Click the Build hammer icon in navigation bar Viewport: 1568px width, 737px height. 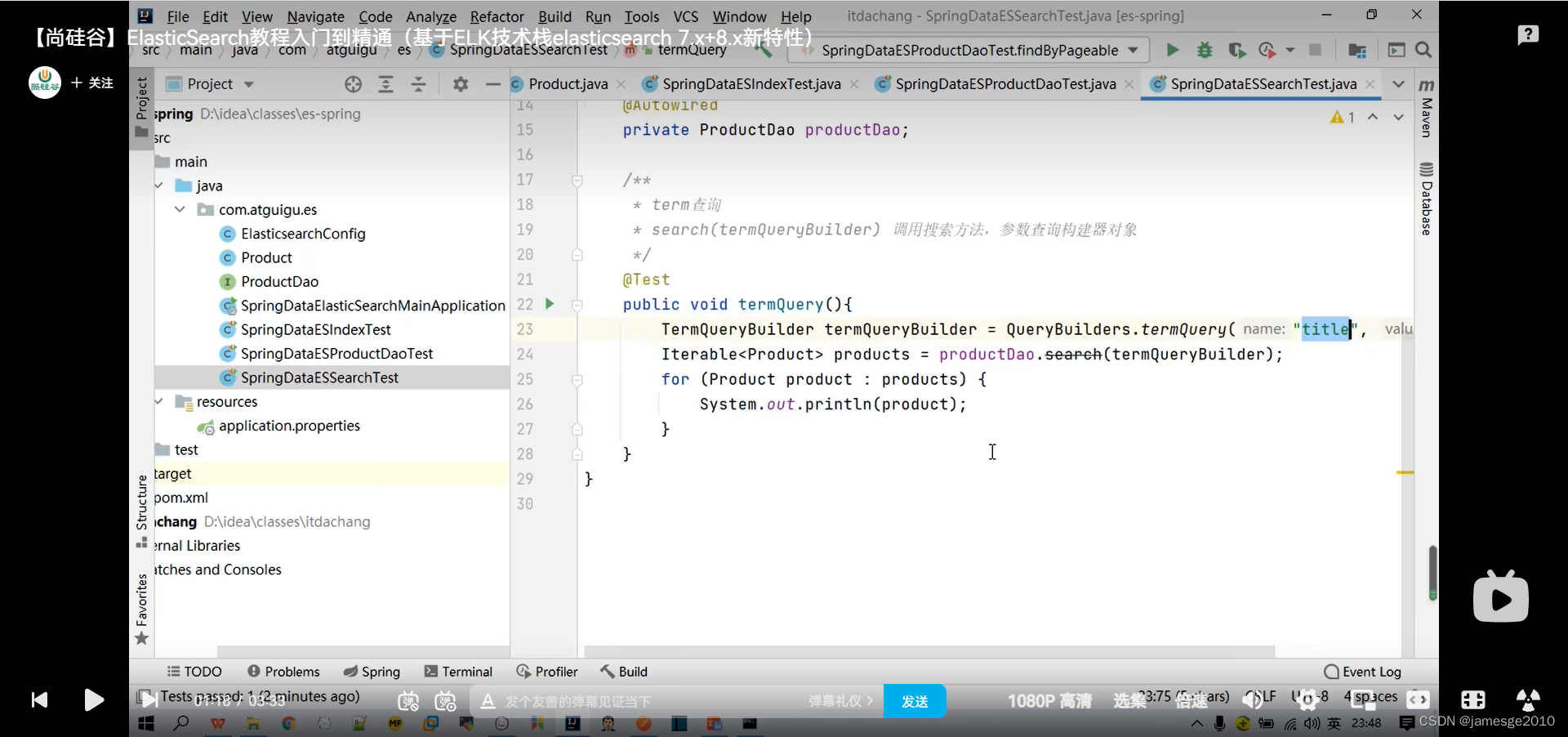764,50
